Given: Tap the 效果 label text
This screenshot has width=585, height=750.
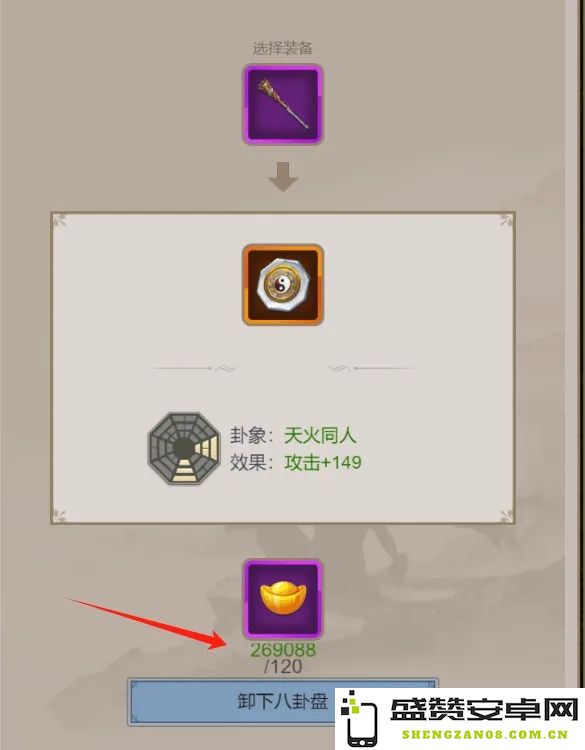Looking at the screenshot, I should click(247, 463).
